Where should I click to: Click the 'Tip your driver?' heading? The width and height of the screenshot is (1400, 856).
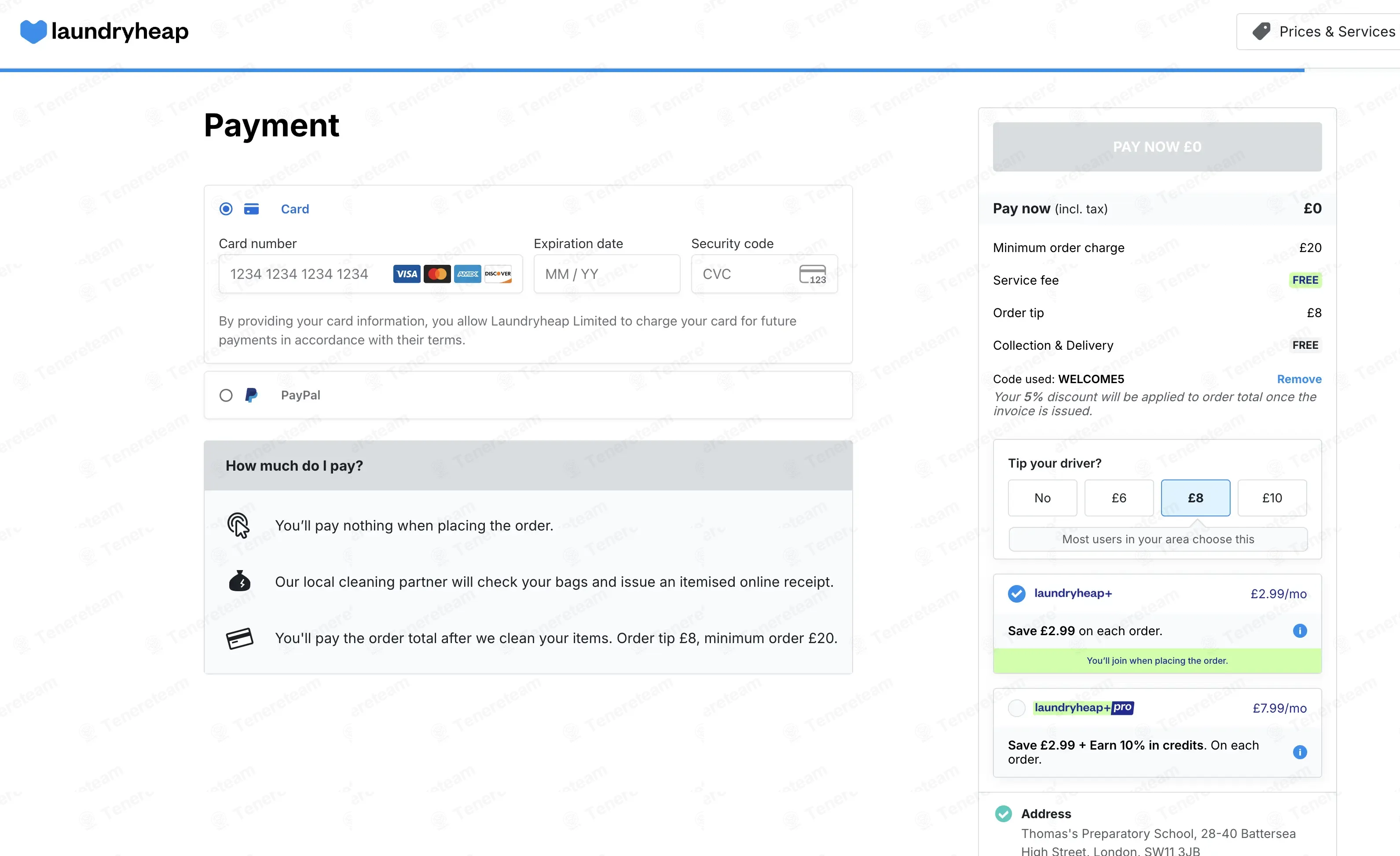point(1055,463)
